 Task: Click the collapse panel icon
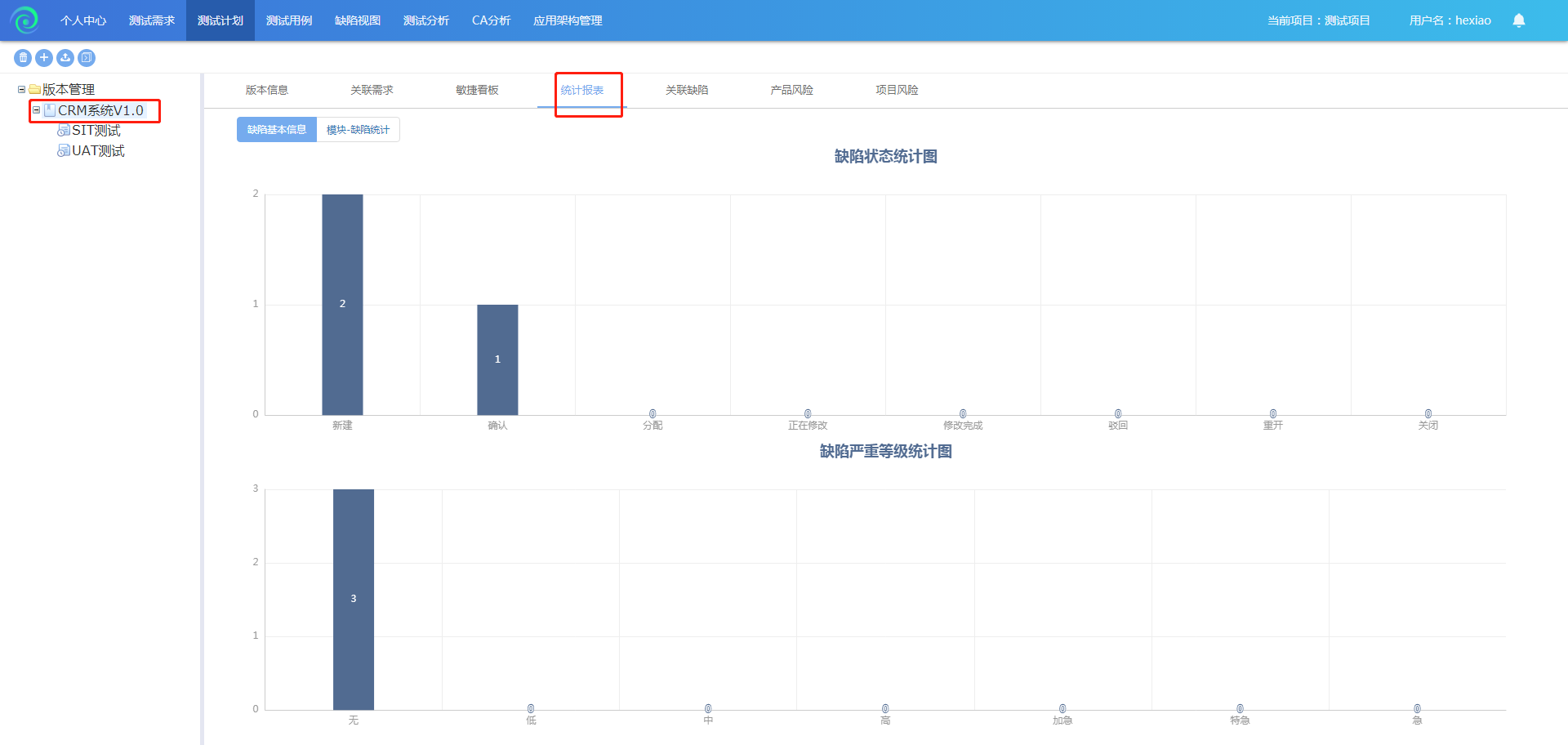[87, 58]
